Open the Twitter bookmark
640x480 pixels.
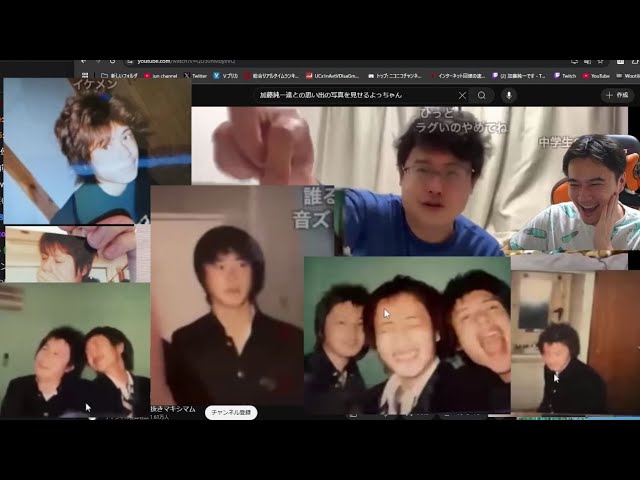pyautogui.click(x=196, y=76)
